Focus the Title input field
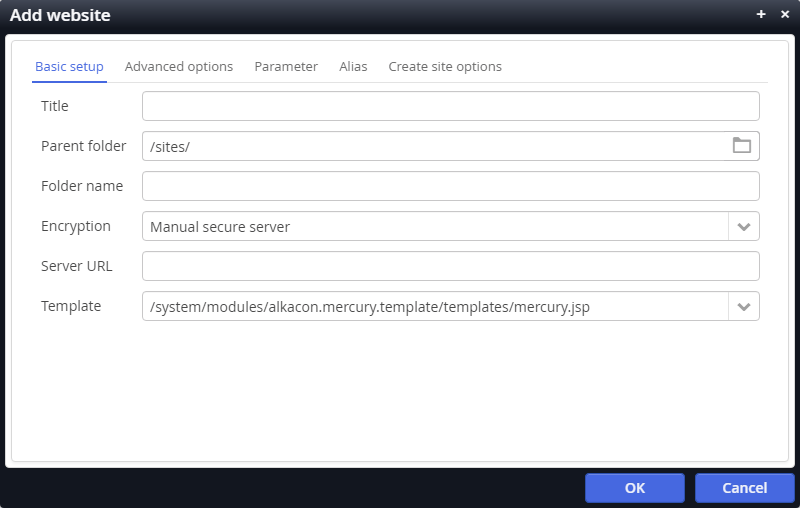The height and width of the screenshot is (508, 800). click(451, 106)
